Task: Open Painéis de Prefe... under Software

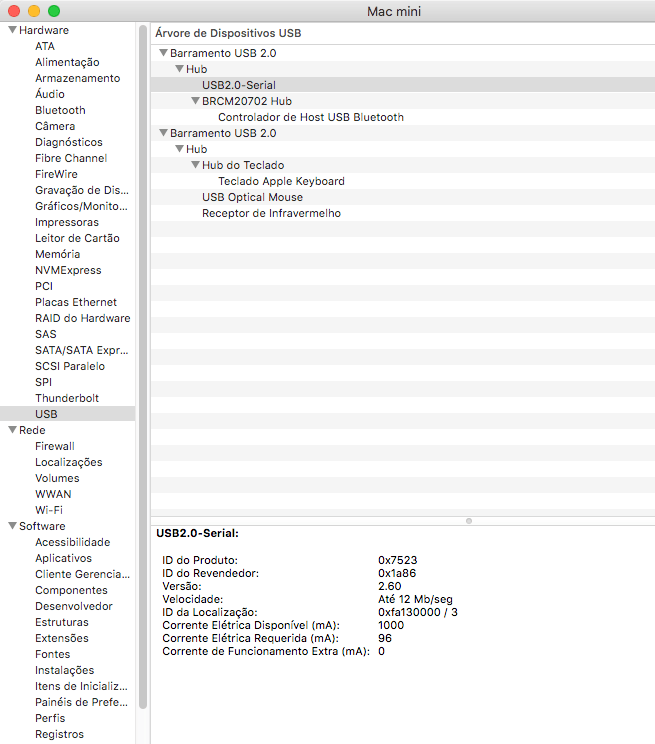Action: tap(81, 702)
